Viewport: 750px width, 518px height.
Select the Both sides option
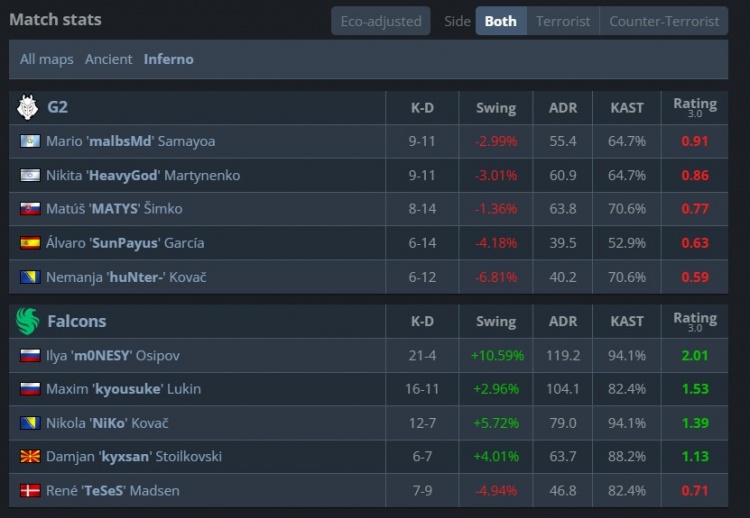pos(500,21)
